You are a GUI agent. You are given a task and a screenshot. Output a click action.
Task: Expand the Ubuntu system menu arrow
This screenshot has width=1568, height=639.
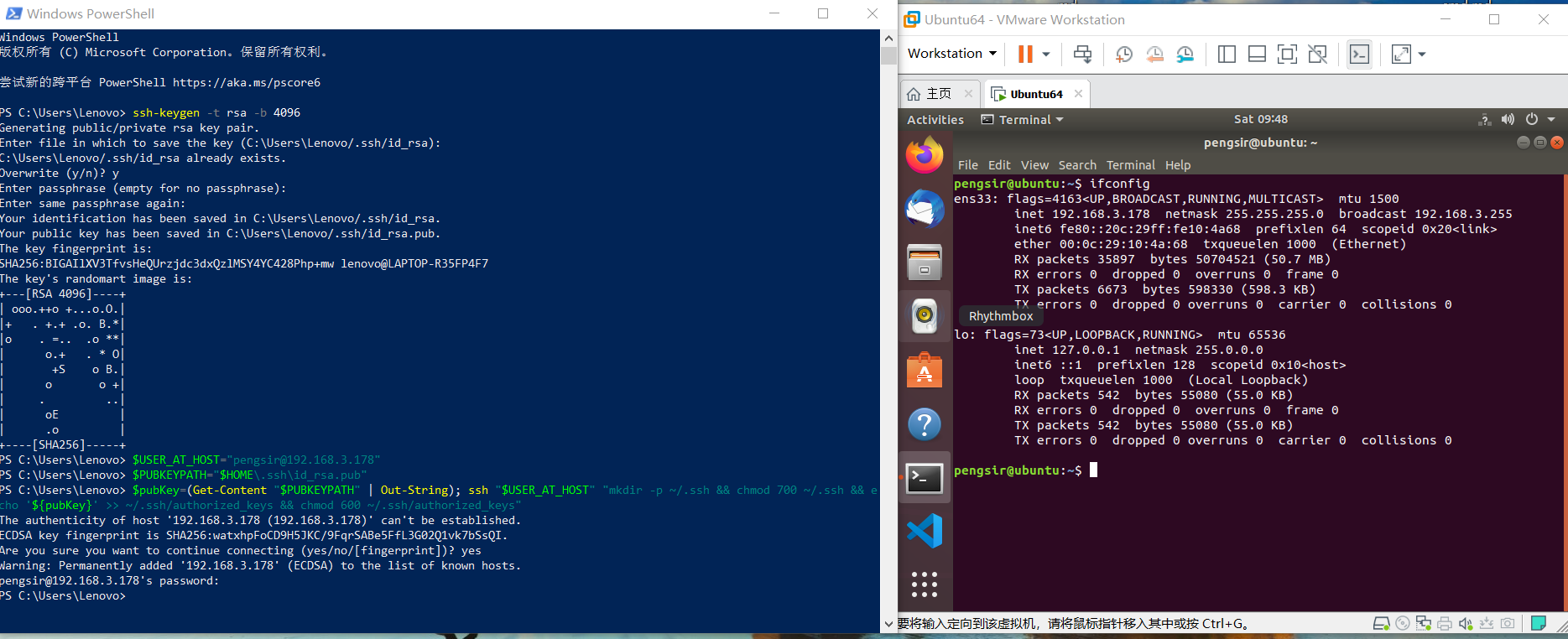click(x=1551, y=120)
